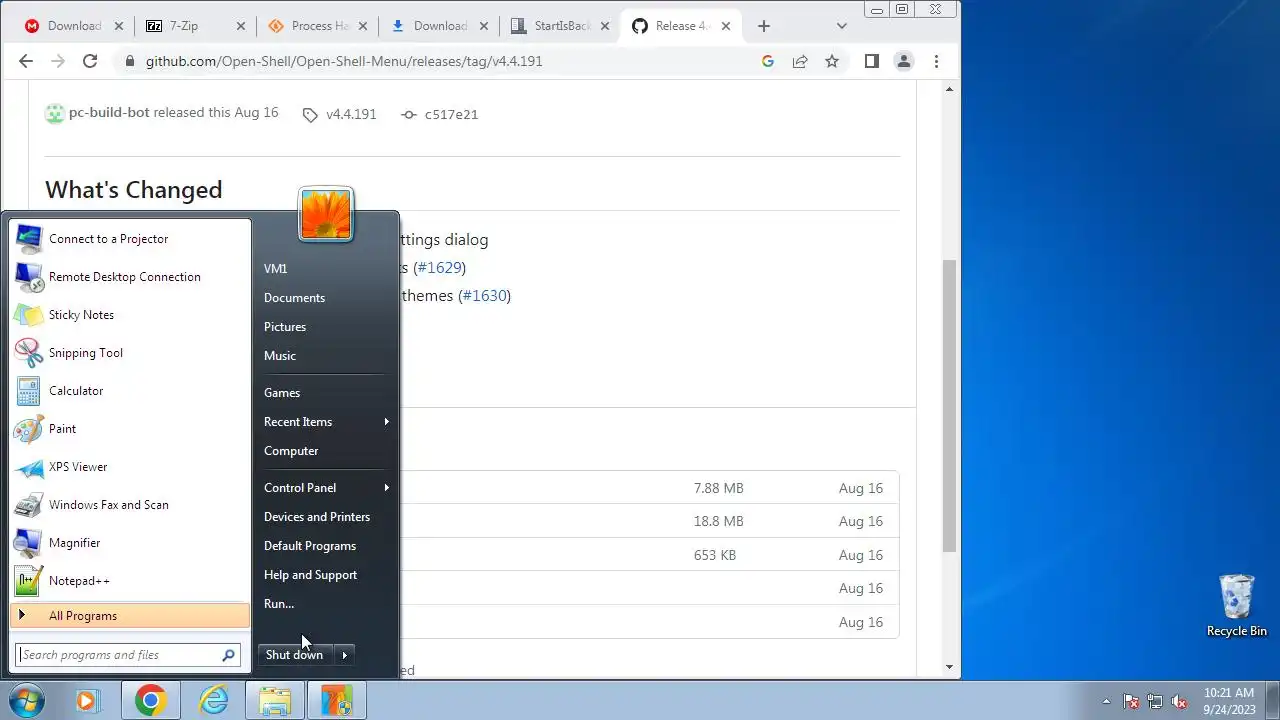1280x720 pixels.
Task: Click the share page icon
Action: point(800,61)
